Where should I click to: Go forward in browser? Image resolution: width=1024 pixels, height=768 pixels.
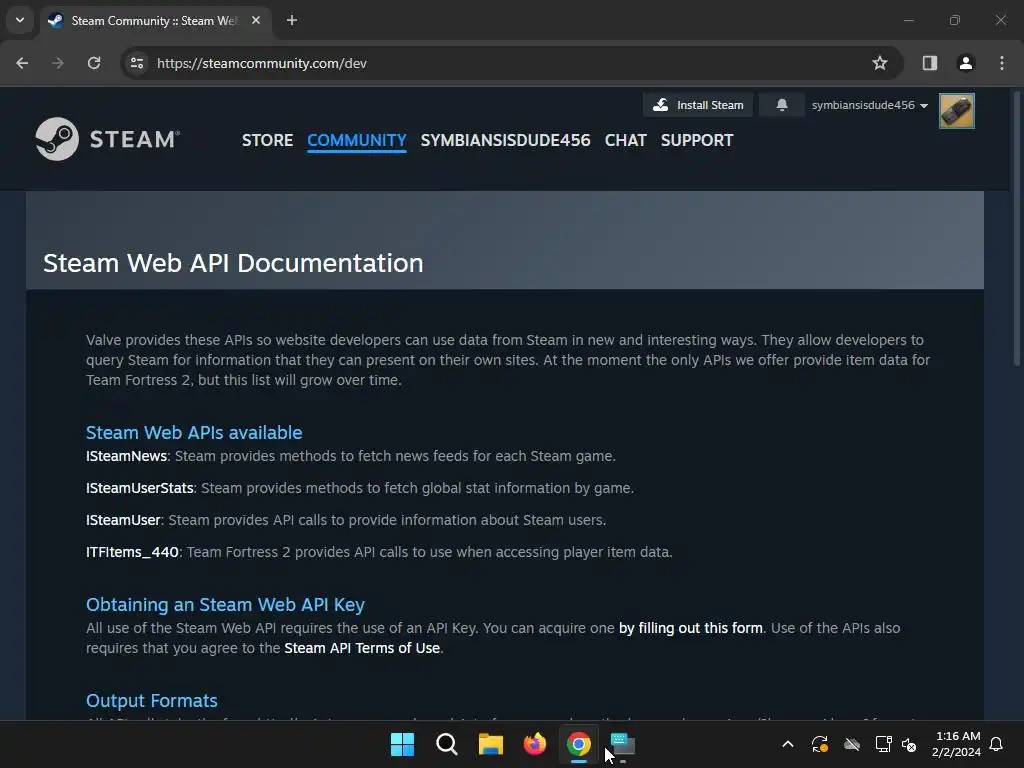click(x=58, y=63)
